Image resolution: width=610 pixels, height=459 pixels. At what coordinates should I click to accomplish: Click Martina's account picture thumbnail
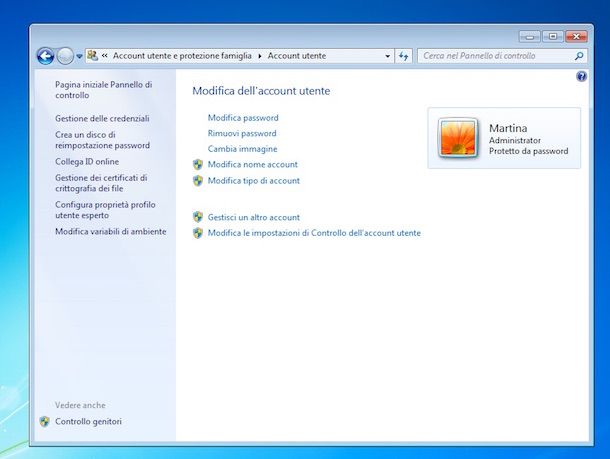click(459, 139)
